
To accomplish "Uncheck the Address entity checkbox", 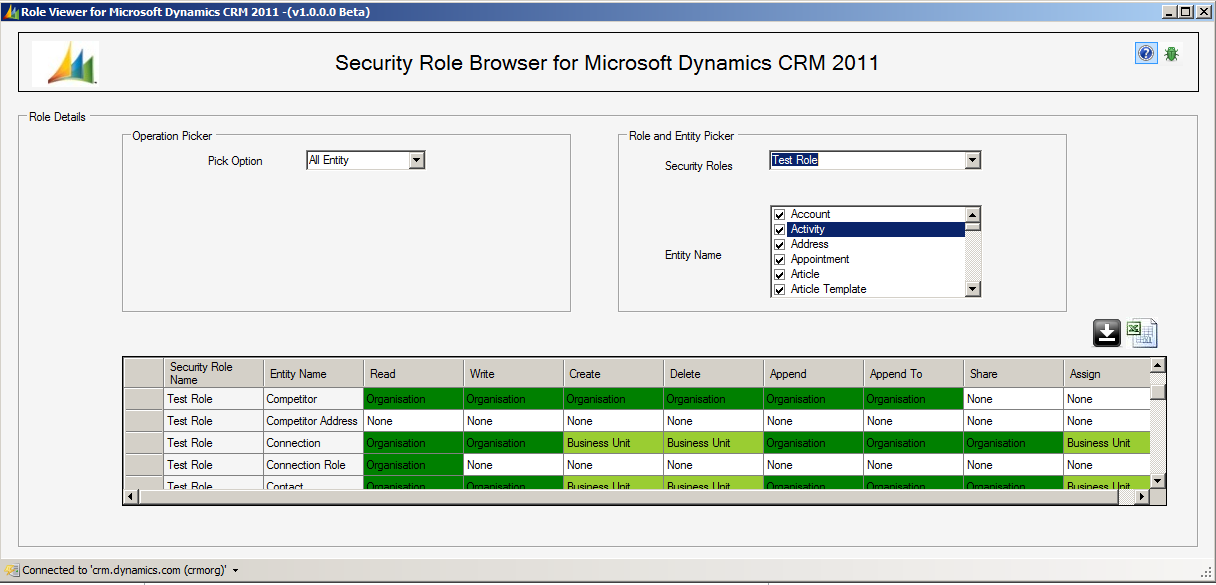I will pos(780,244).
